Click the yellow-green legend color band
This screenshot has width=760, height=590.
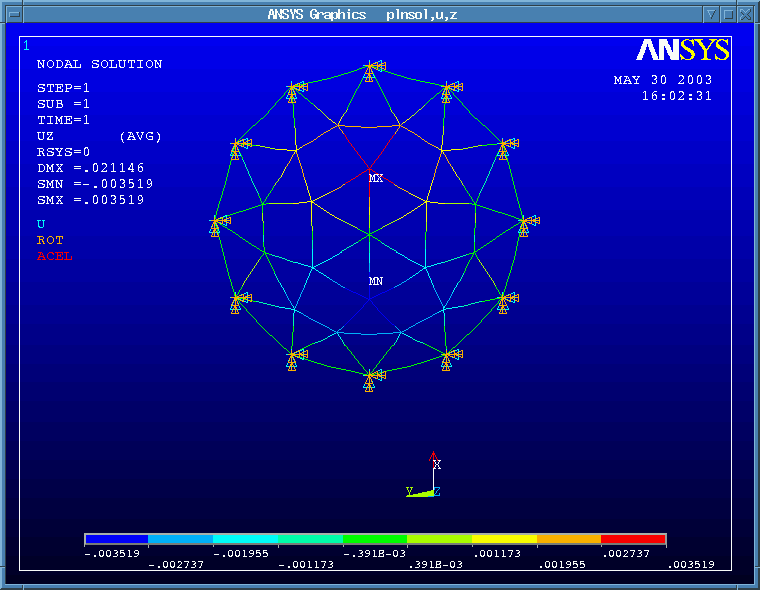440,539
